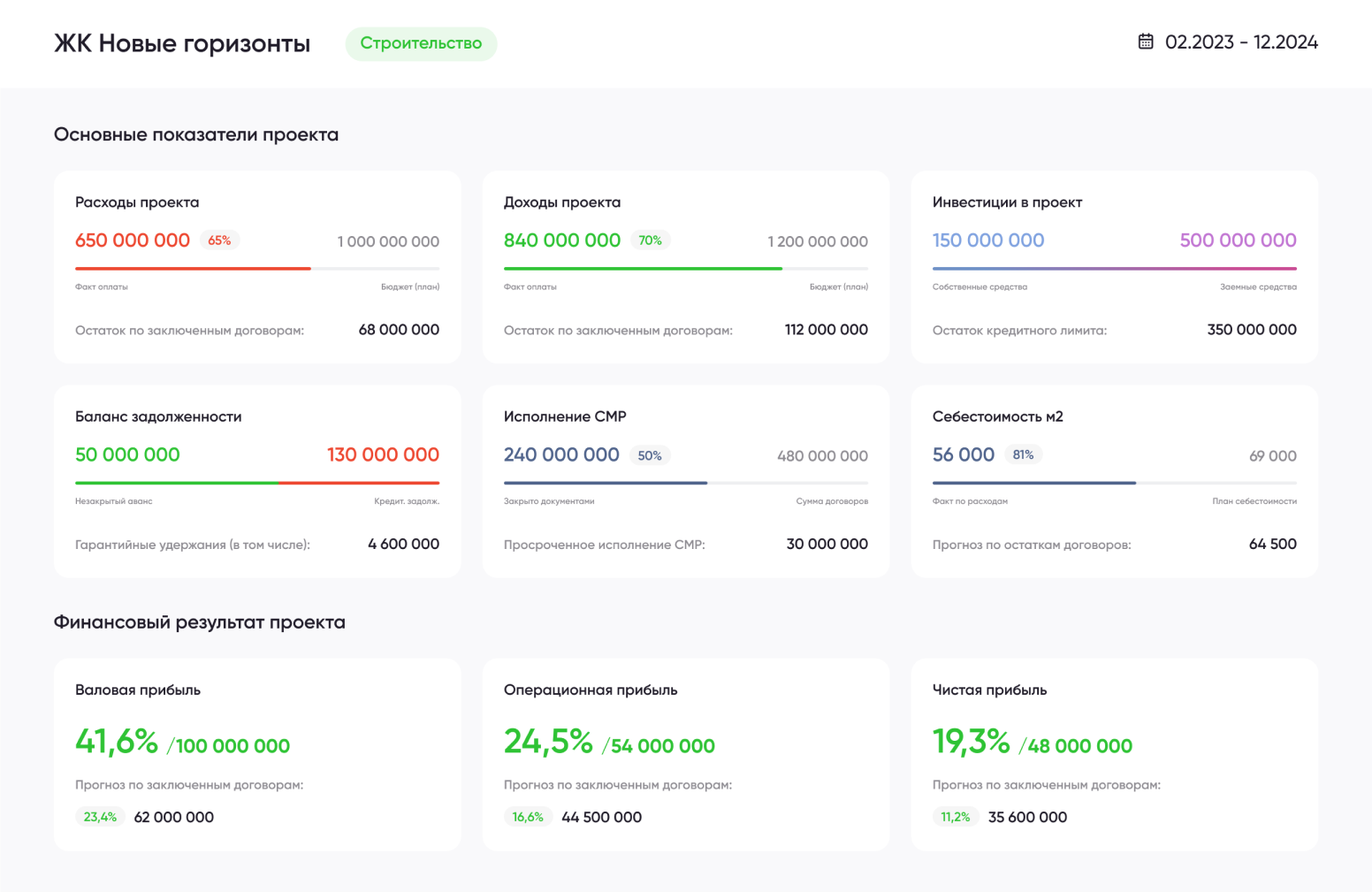
Task: Click the ЖК Новые горизонты project title
Action: coord(182,43)
